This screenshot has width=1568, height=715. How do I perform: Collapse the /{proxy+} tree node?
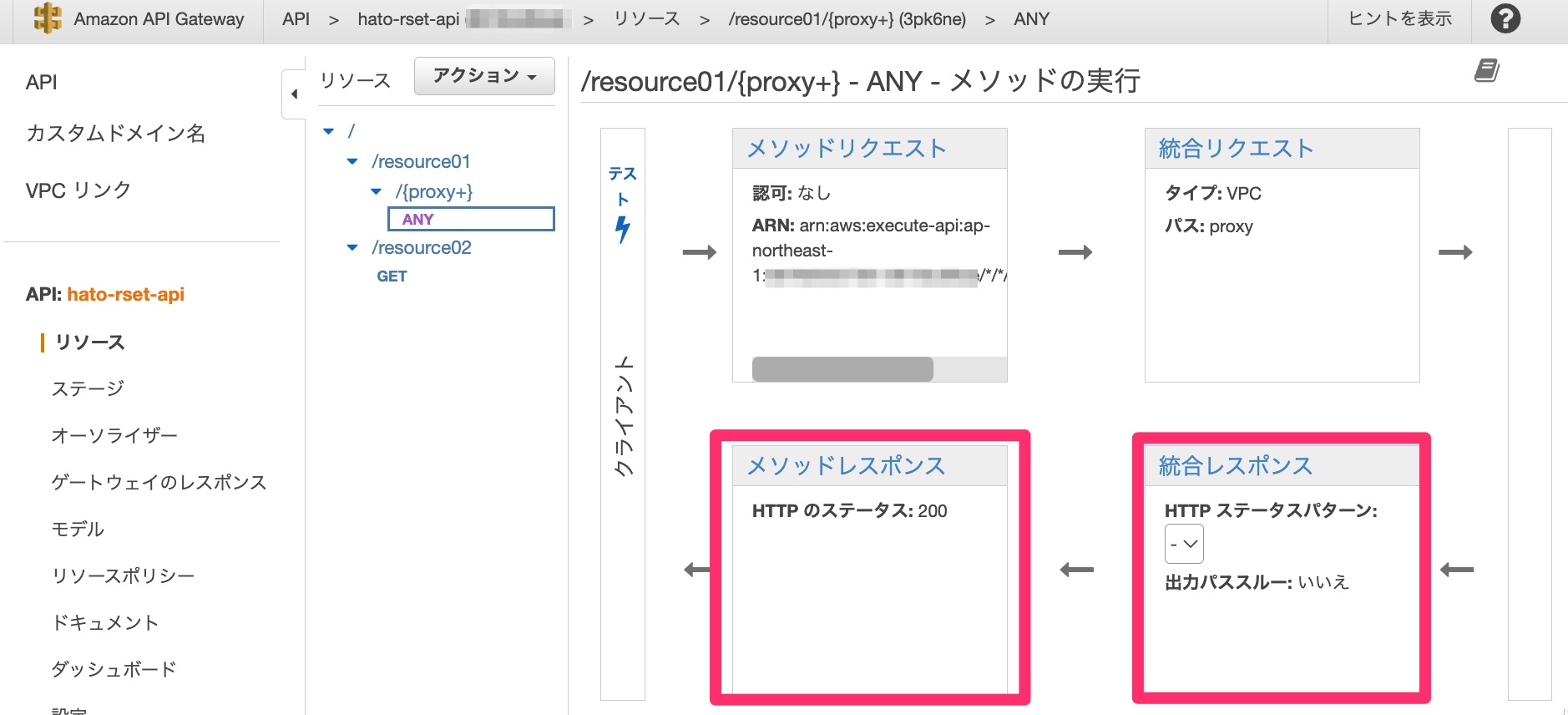tap(376, 191)
